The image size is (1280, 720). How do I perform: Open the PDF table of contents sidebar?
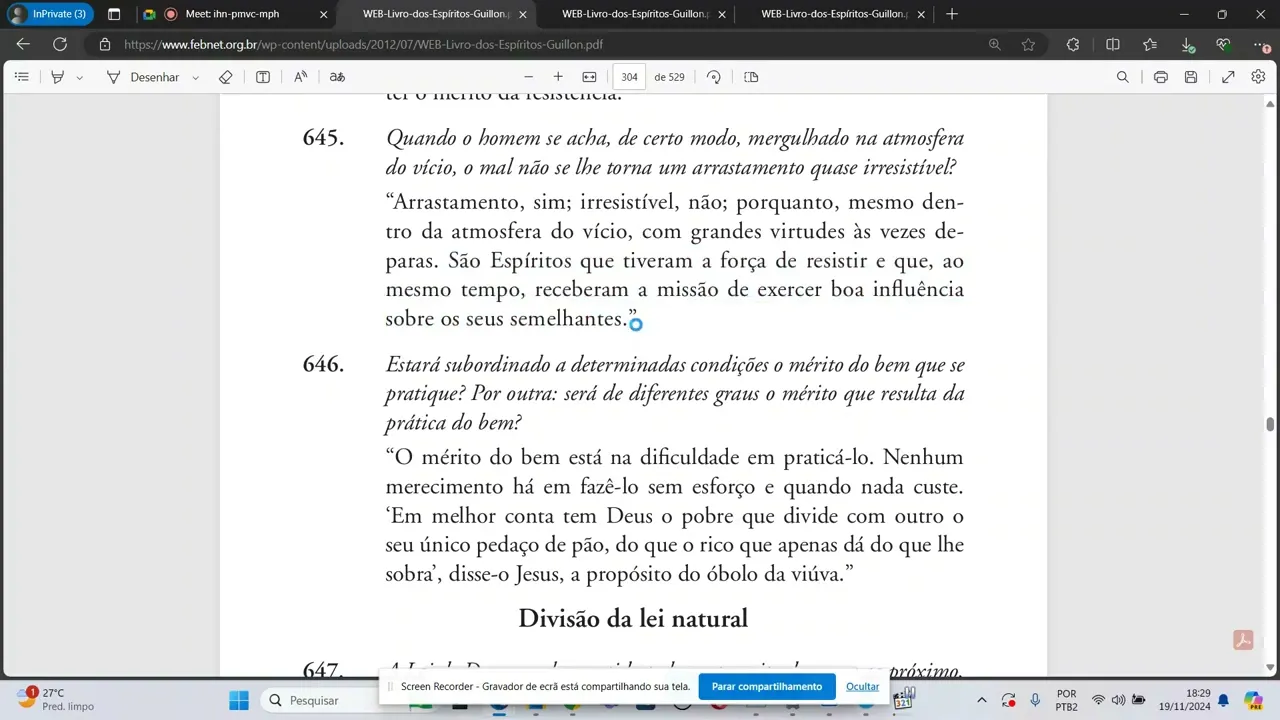22,77
